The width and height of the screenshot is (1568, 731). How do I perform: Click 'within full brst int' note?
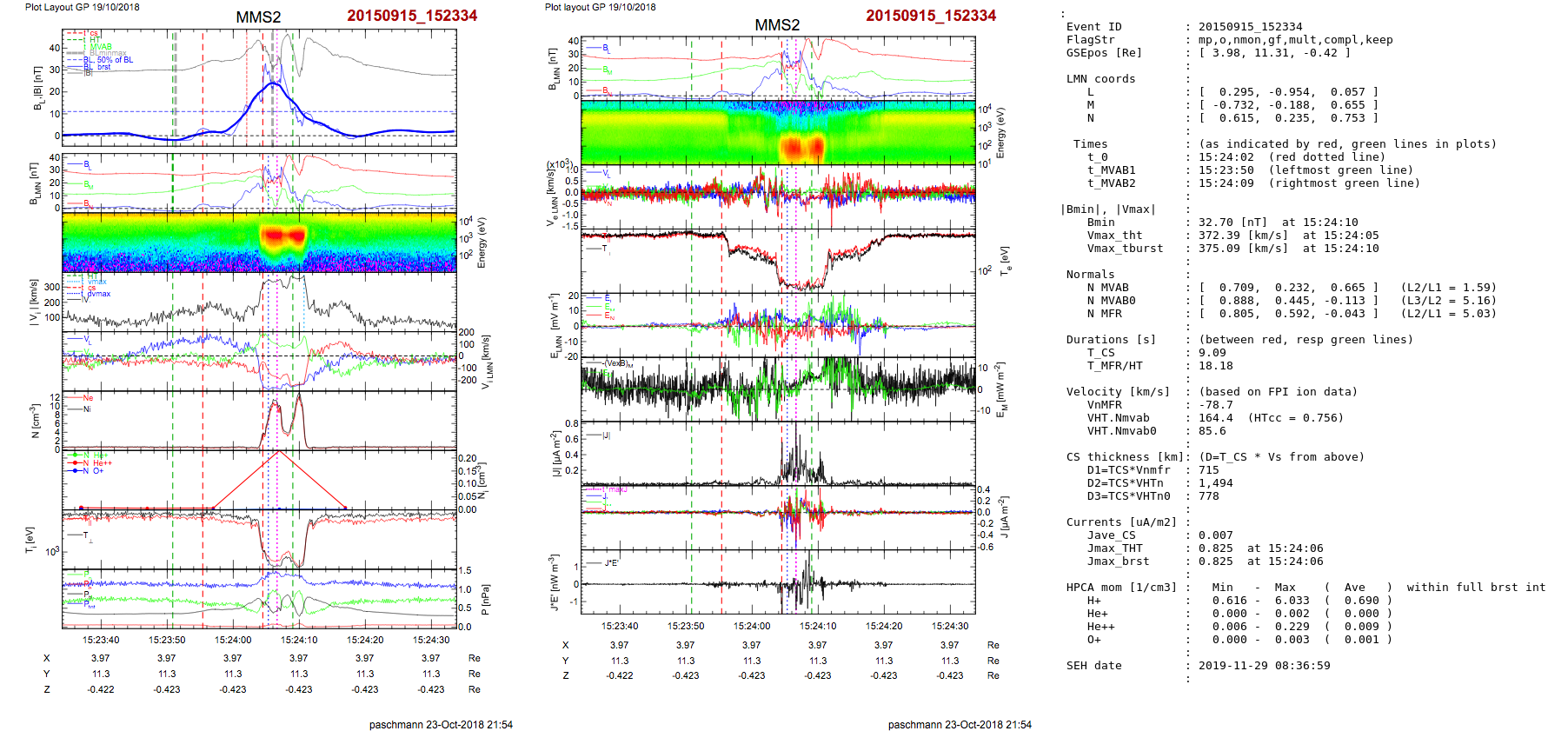(1477, 588)
